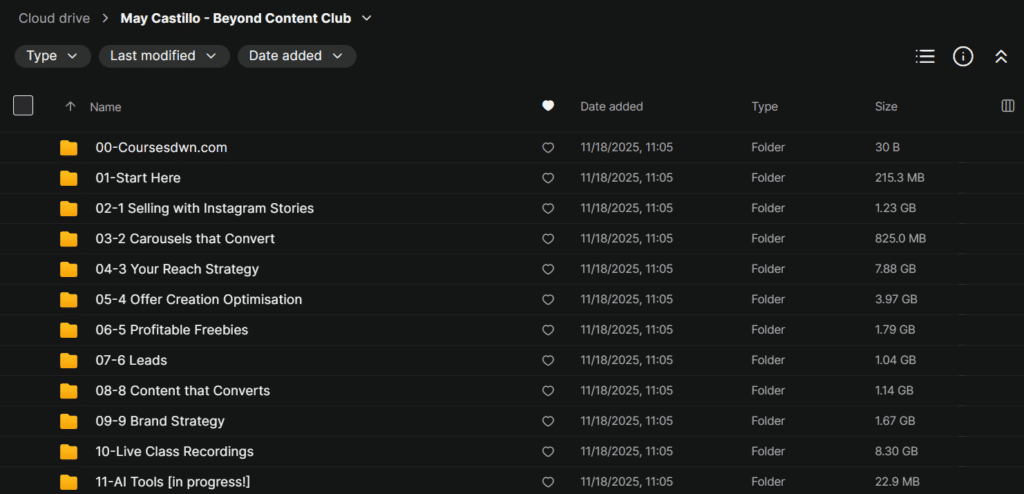Open the Last modified filter dropdown
1024x494 pixels.
click(x=163, y=56)
